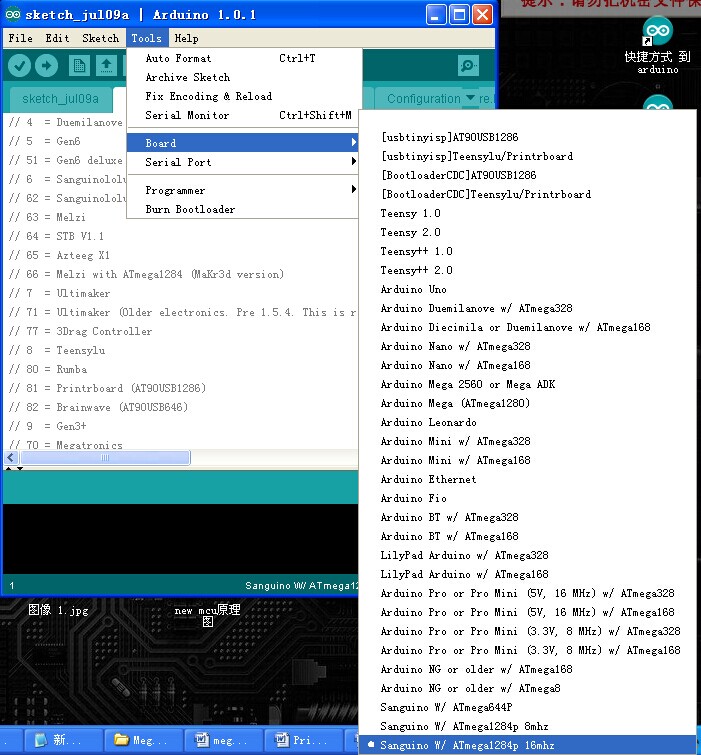Click the scrollbar left arrow in editor

pos(12,457)
